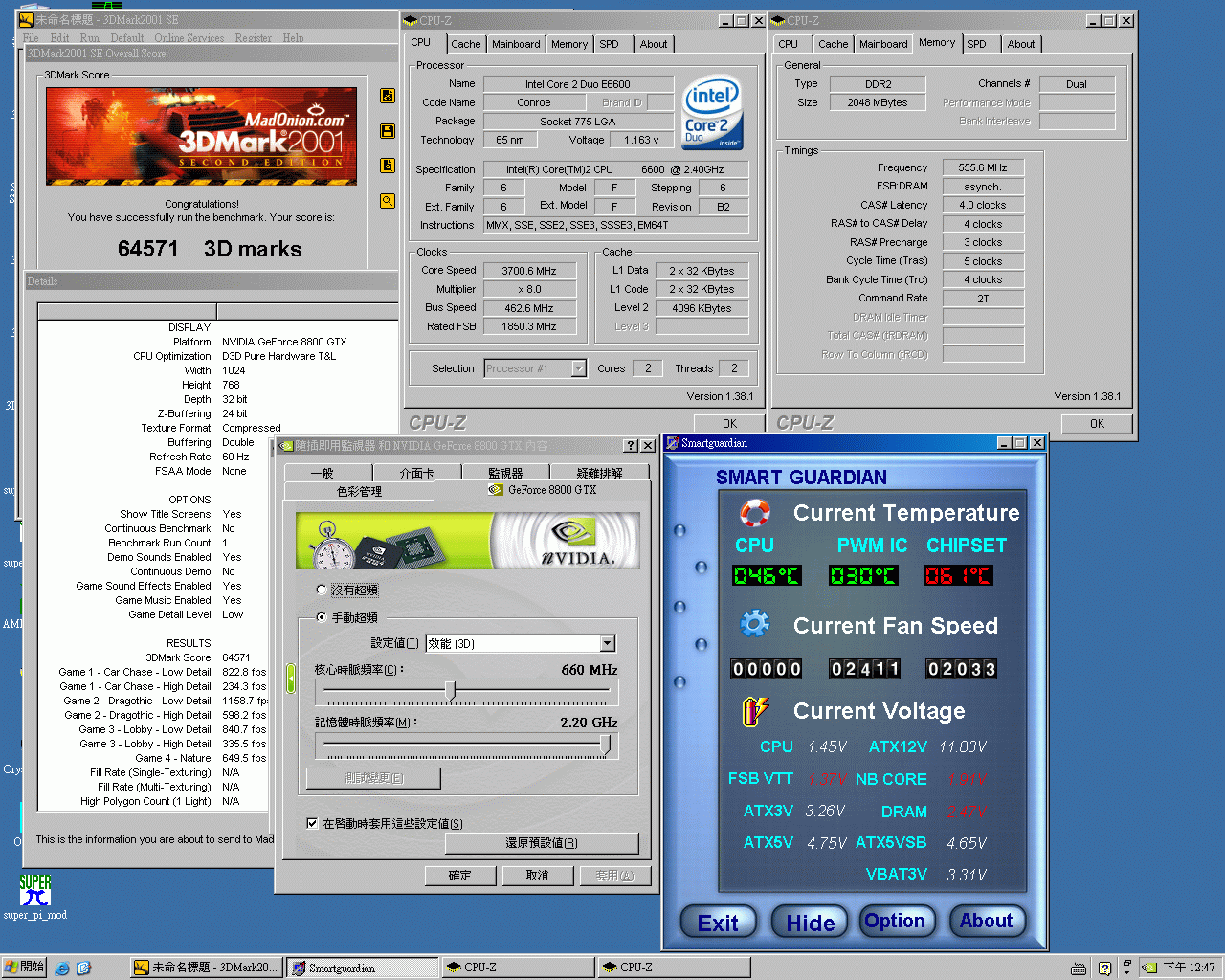Click OK in the left CPU-Z window
This screenshot has height=980, width=1225.
tap(730, 424)
